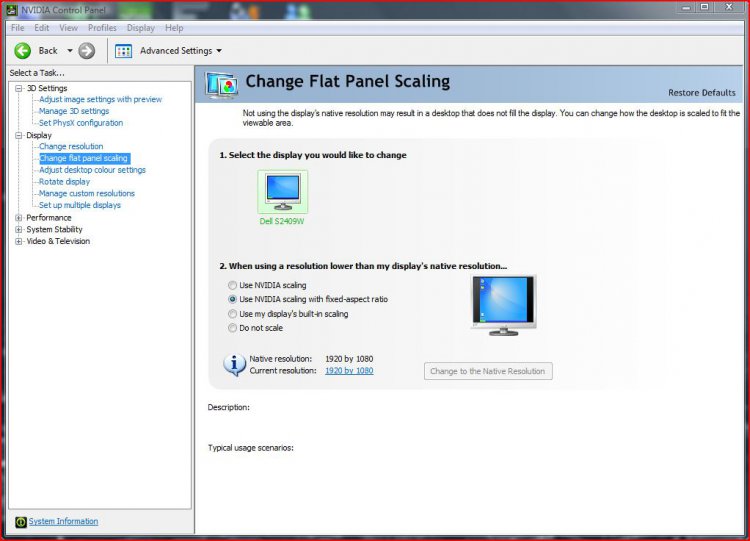Collapse the 3D Settings tree node
The image size is (750, 541).
(19, 88)
